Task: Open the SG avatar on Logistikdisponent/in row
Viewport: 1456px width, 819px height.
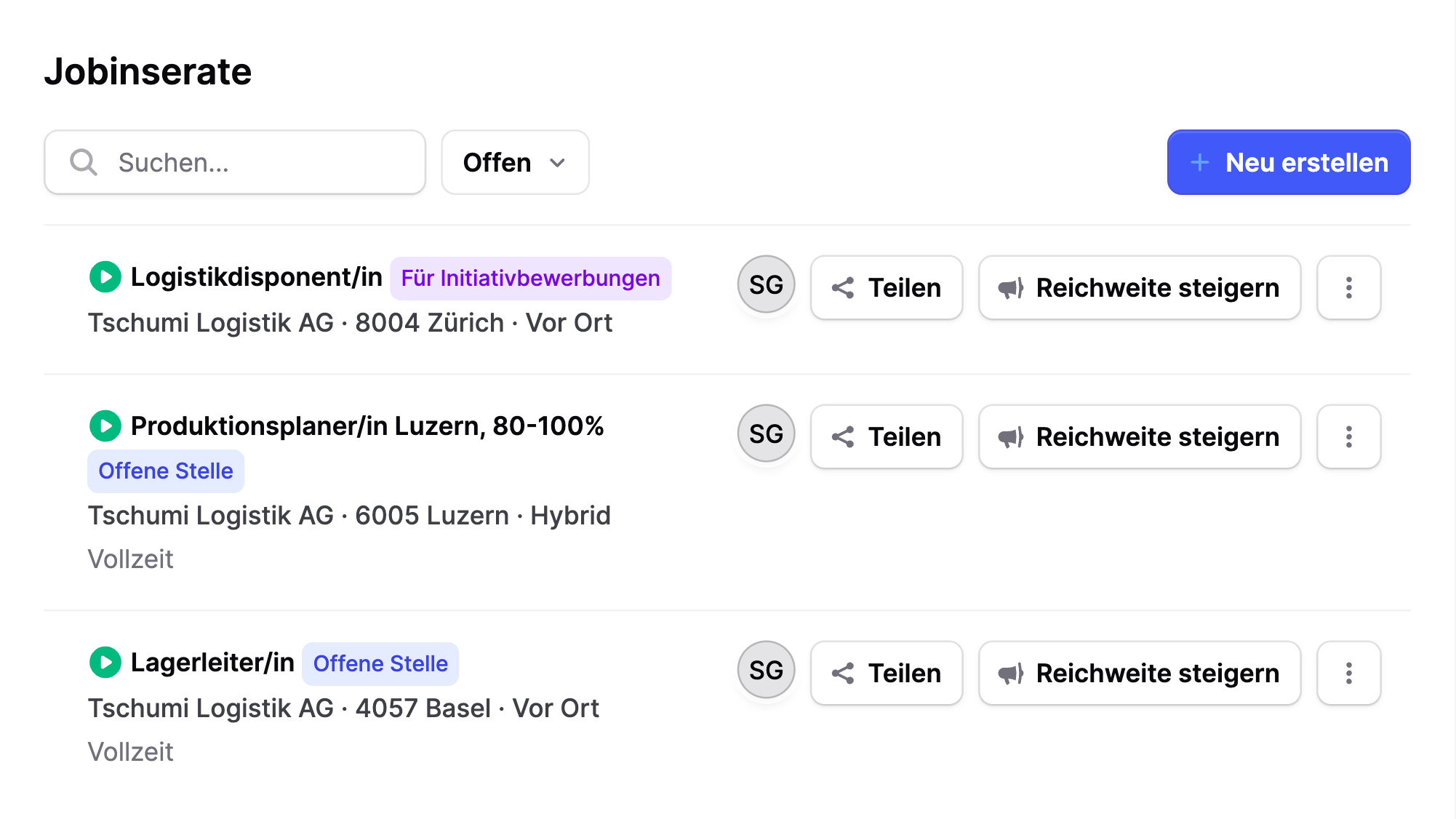Action: tap(766, 284)
